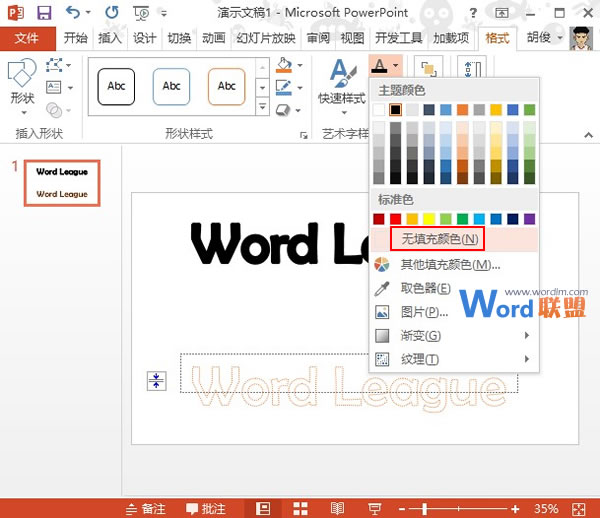This screenshot has width=600, height=518.
Task: Click the user account avatar picture
Action: (x=581, y=38)
